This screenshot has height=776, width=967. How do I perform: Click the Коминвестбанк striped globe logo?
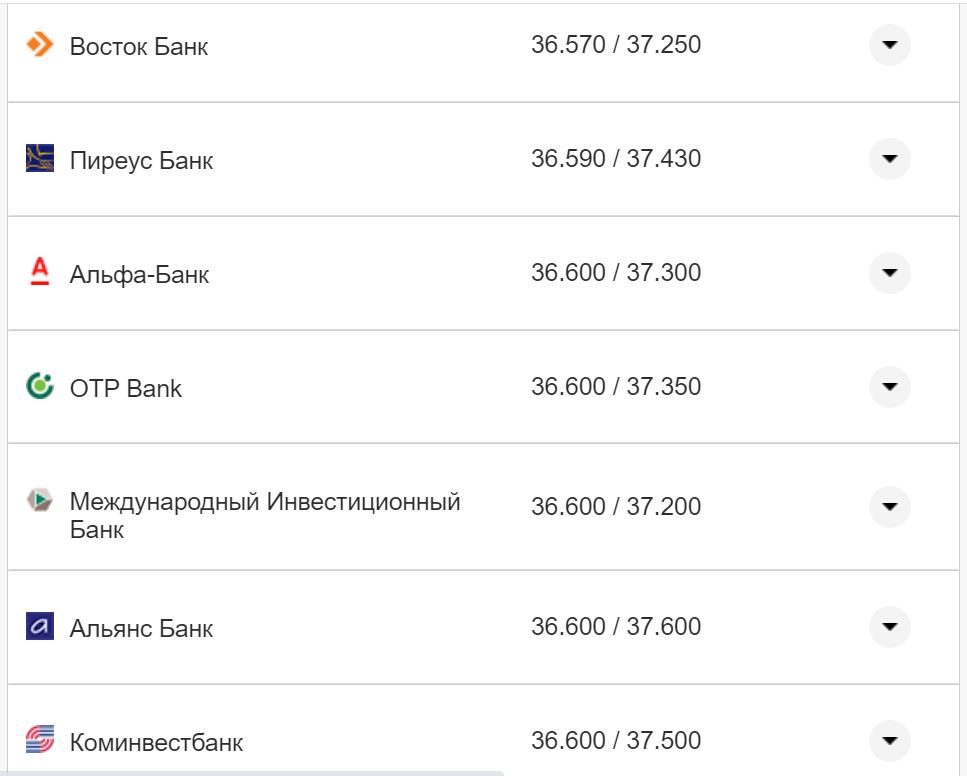tap(38, 741)
